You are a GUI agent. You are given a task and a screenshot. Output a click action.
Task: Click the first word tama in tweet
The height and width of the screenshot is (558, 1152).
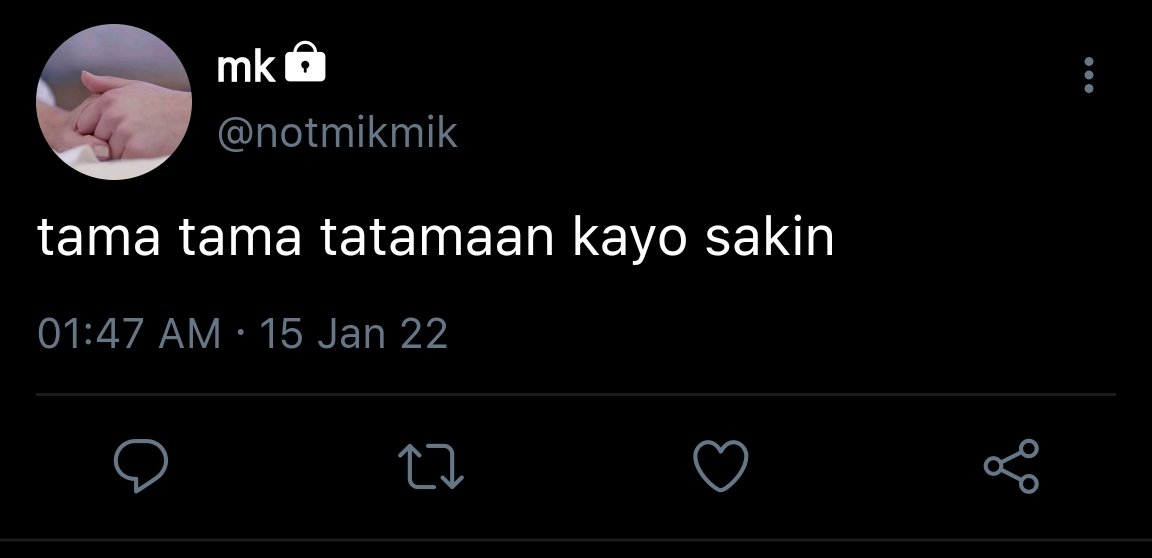tap(98, 239)
